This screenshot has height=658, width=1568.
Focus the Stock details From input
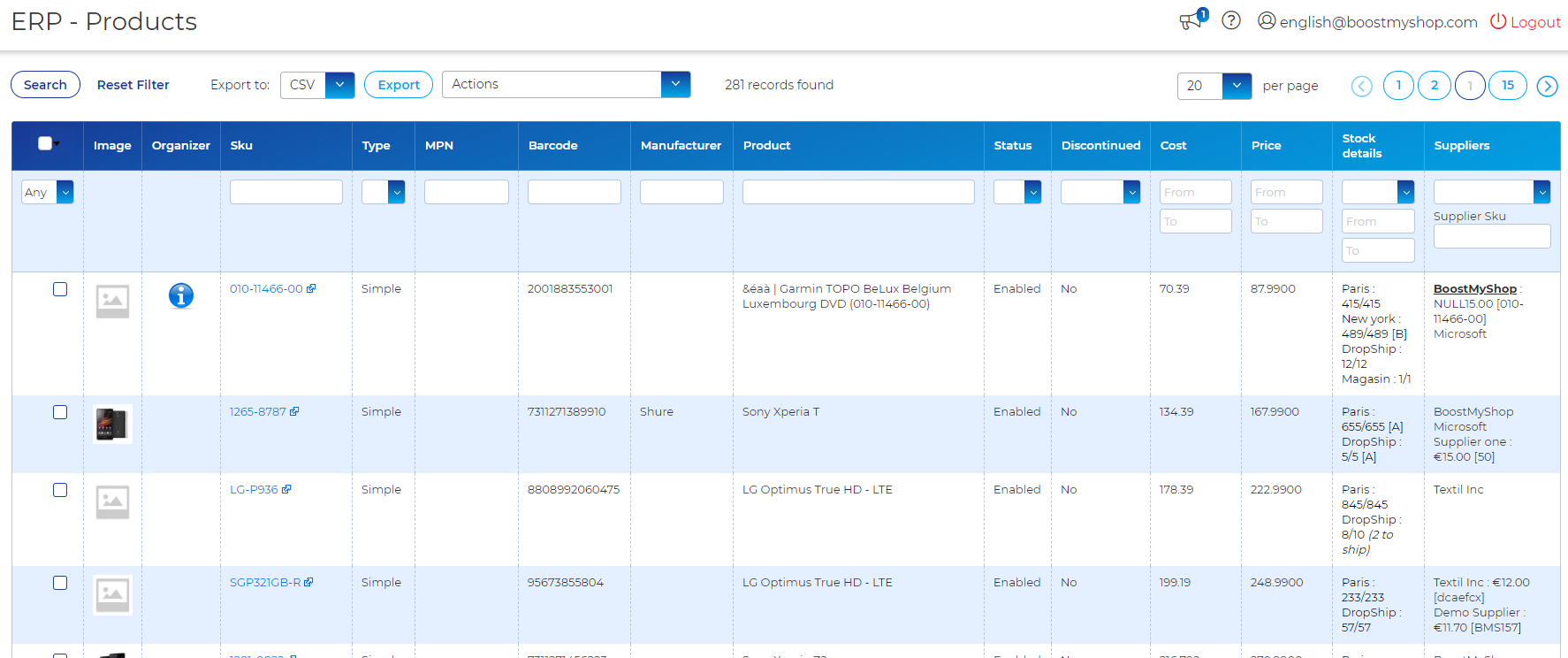(x=1378, y=221)
